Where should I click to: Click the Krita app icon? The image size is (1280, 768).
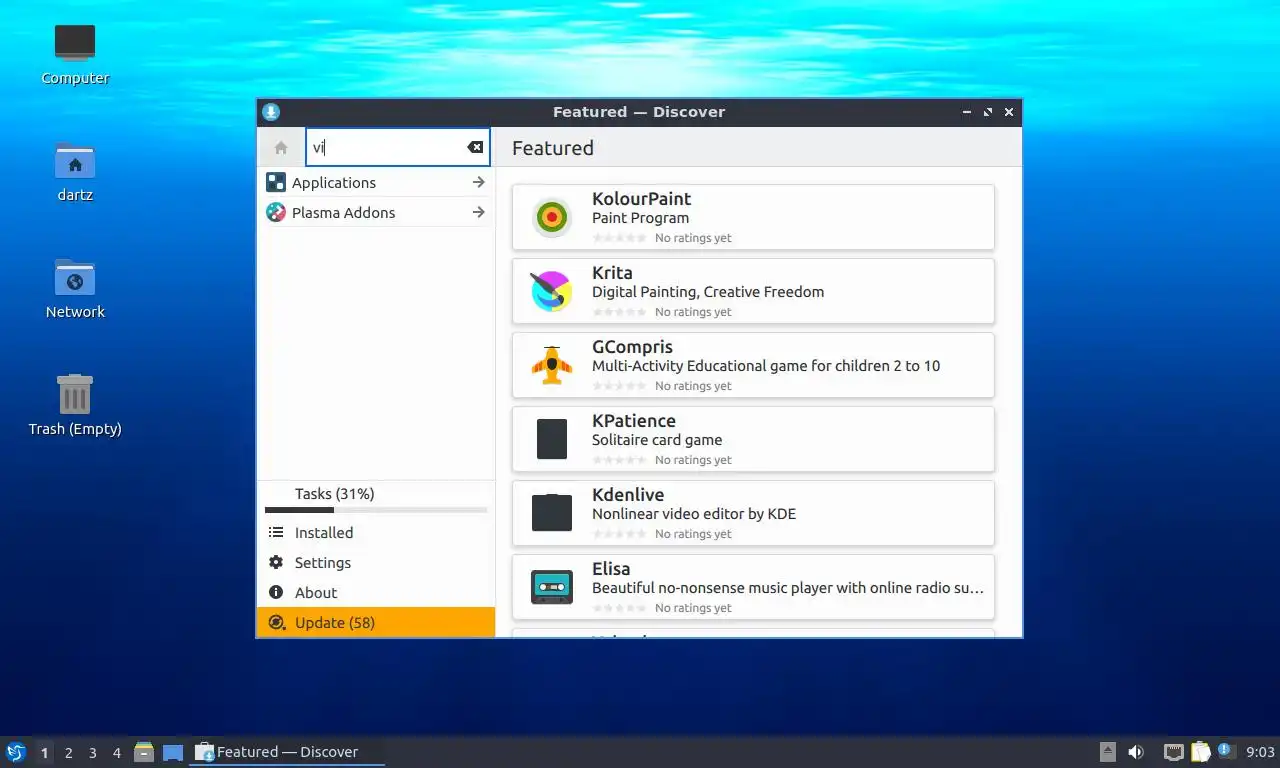pyautogui.click(x=551, y=291)
